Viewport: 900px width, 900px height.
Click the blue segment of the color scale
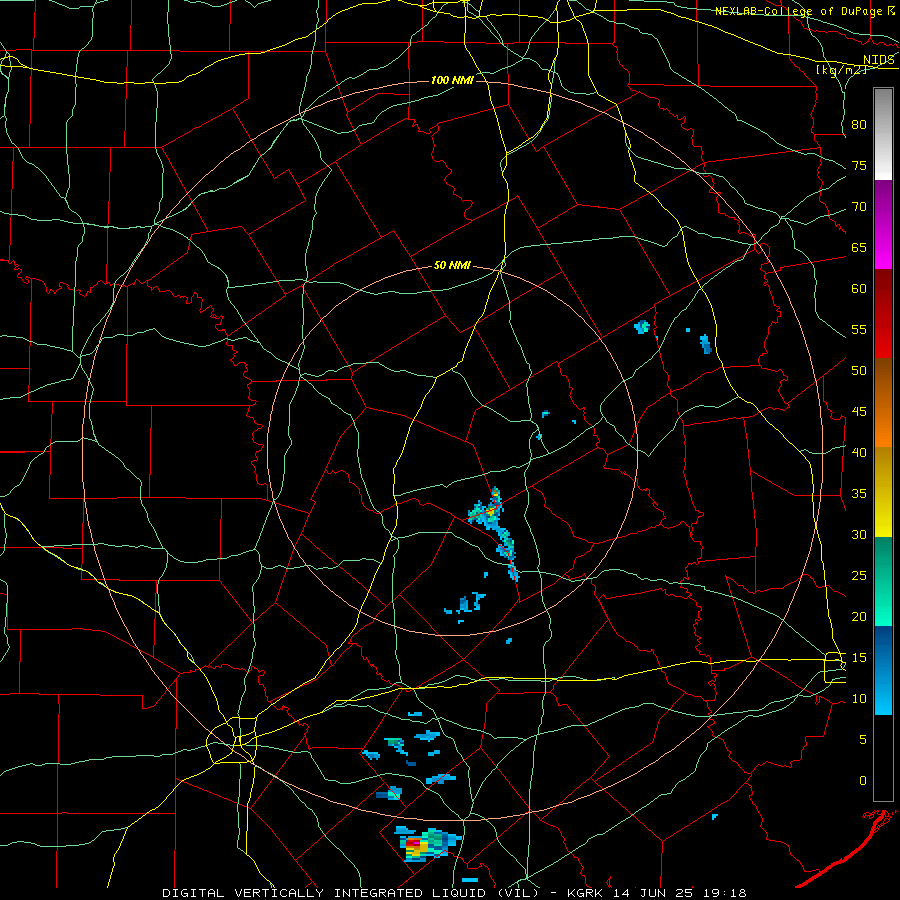point(883,670)
